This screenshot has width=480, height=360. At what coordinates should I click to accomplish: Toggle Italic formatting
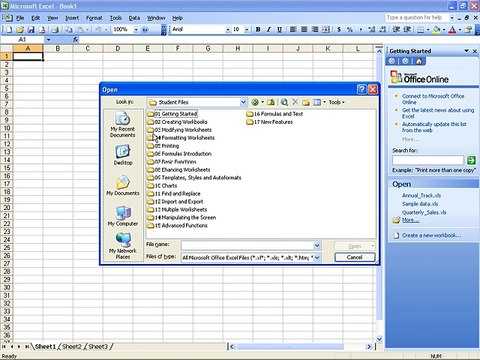[x=268, y=30]
